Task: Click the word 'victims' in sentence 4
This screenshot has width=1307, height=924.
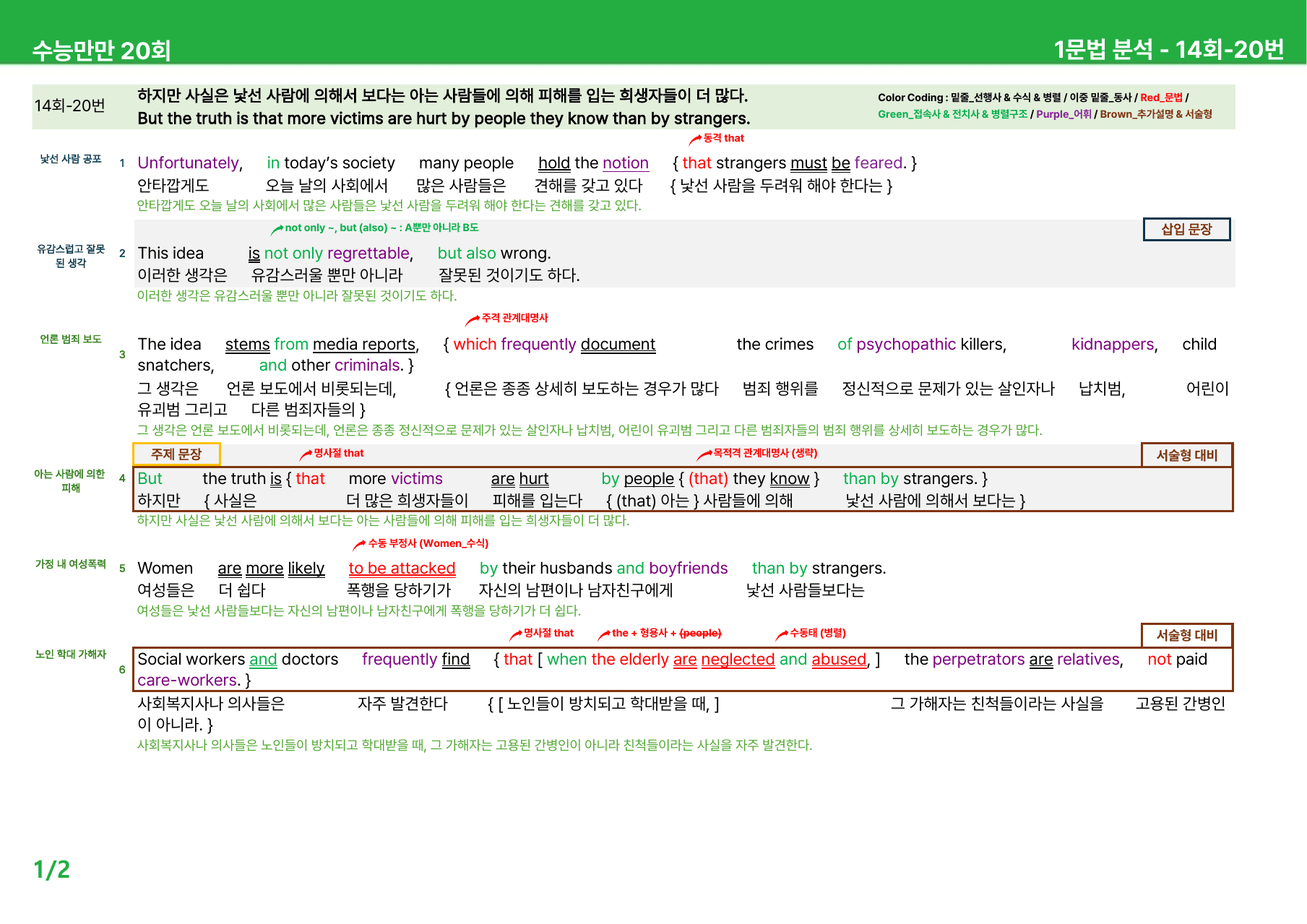Action: (x=417, y=479)
